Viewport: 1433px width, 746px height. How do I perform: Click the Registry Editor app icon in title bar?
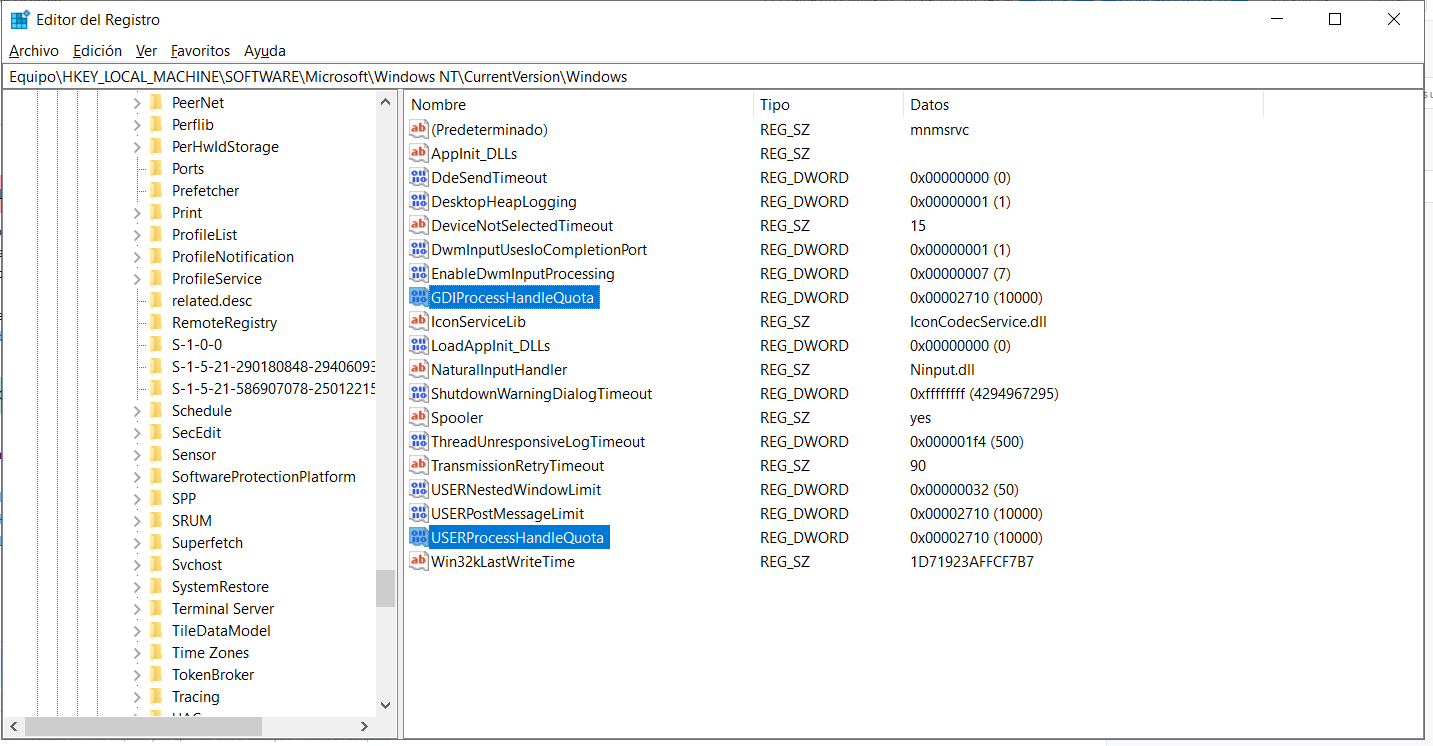[x=20, y=19]
